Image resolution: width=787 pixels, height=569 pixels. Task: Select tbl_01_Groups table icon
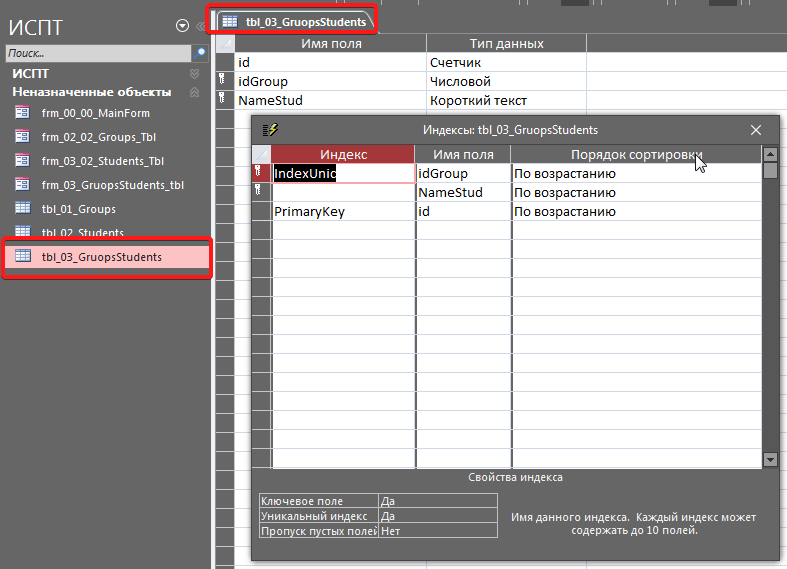[22, 209]
